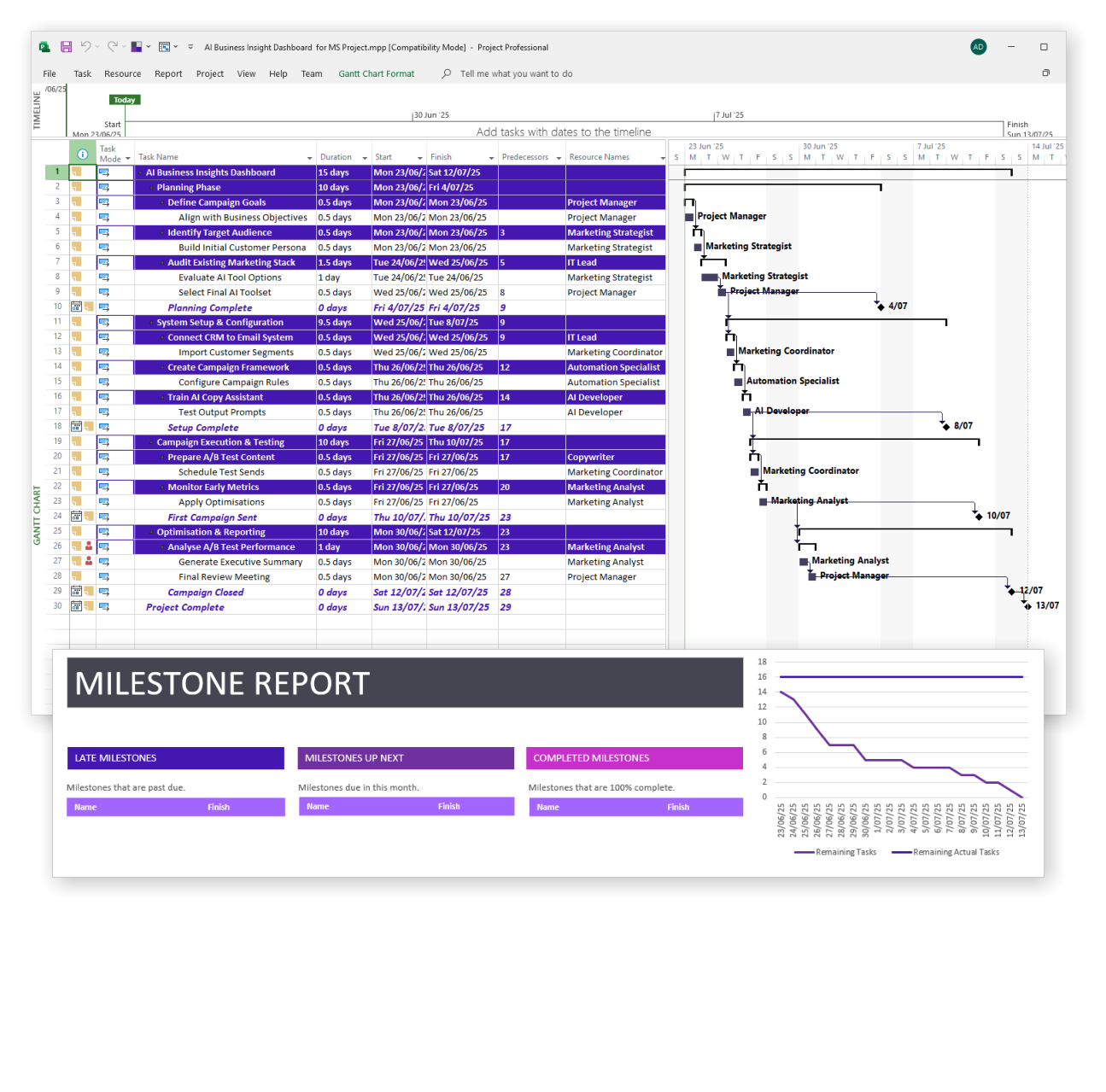Collapse the Planning Phase summary task
The height and width of the screenshot is (1092, 1106).
pos(151,188)
